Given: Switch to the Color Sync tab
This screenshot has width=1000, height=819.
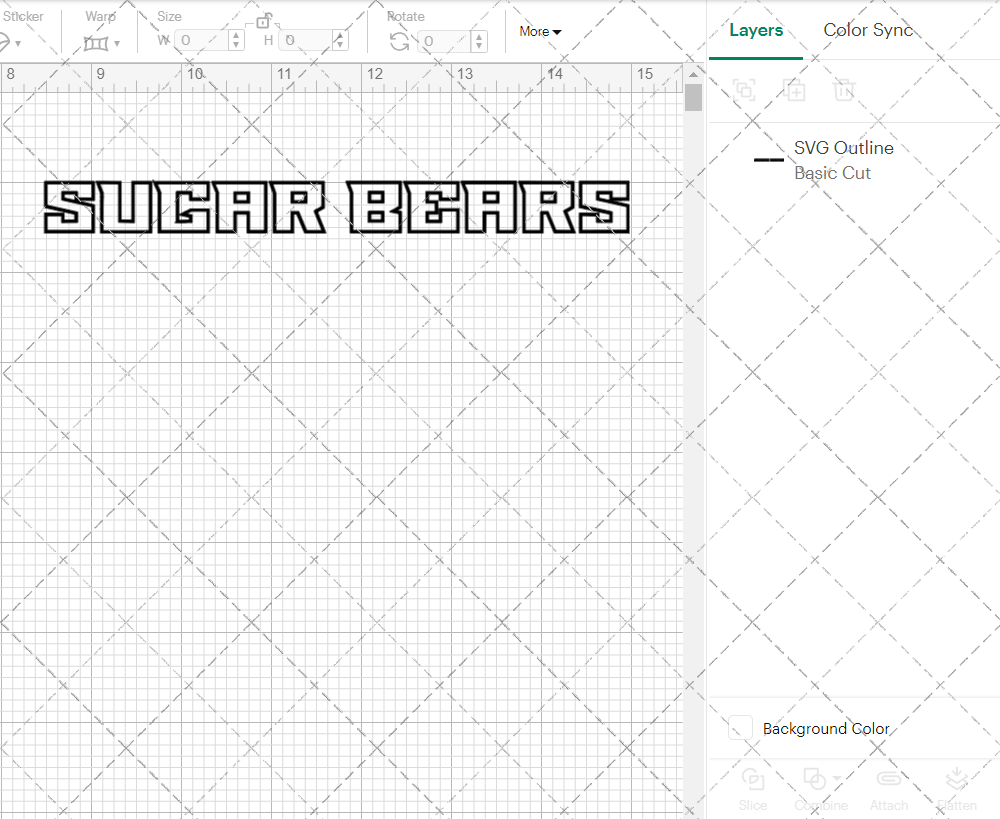Looking at the screenshot, I should (x=868, y=30).
